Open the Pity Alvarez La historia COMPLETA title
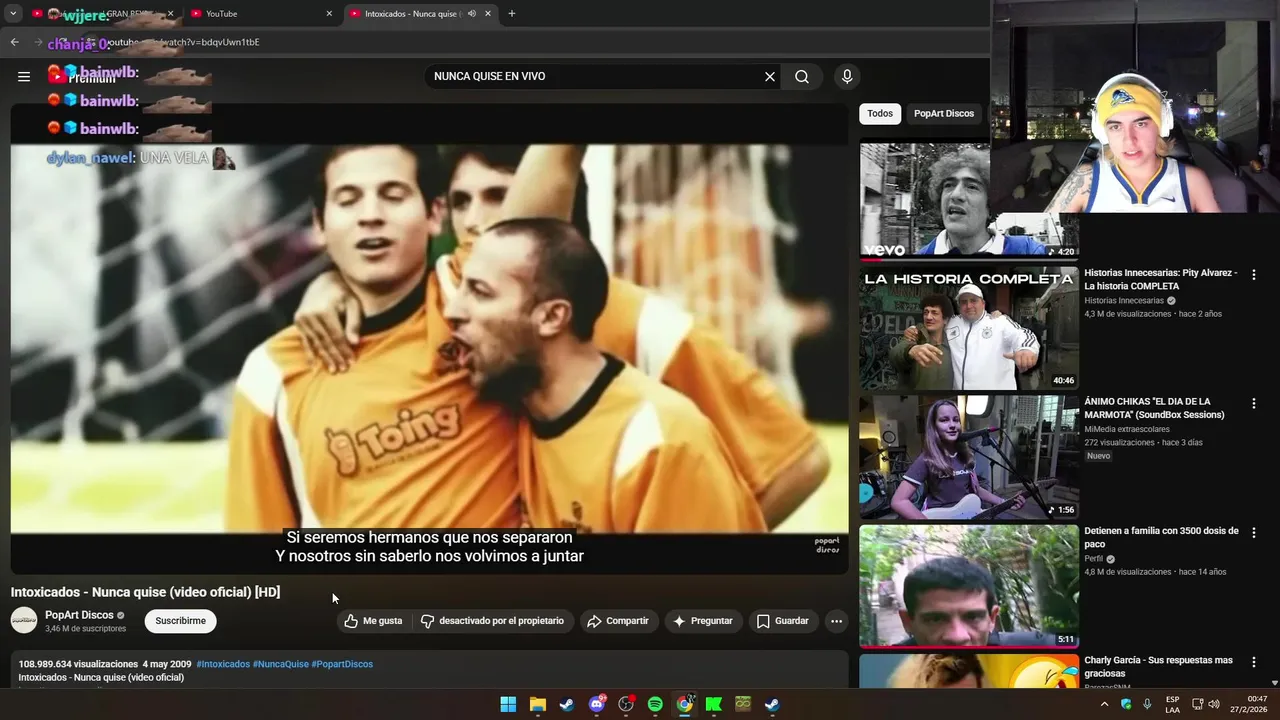This screenshot has width=1280, height=720. [x=1161, y=279]
